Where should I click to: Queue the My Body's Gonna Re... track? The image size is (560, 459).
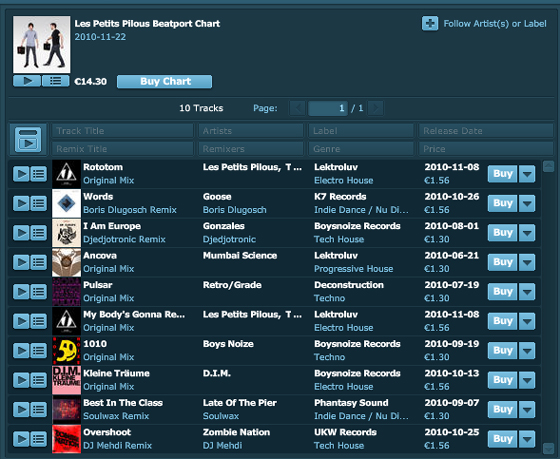pyautogui.click(x=39, y=321)
